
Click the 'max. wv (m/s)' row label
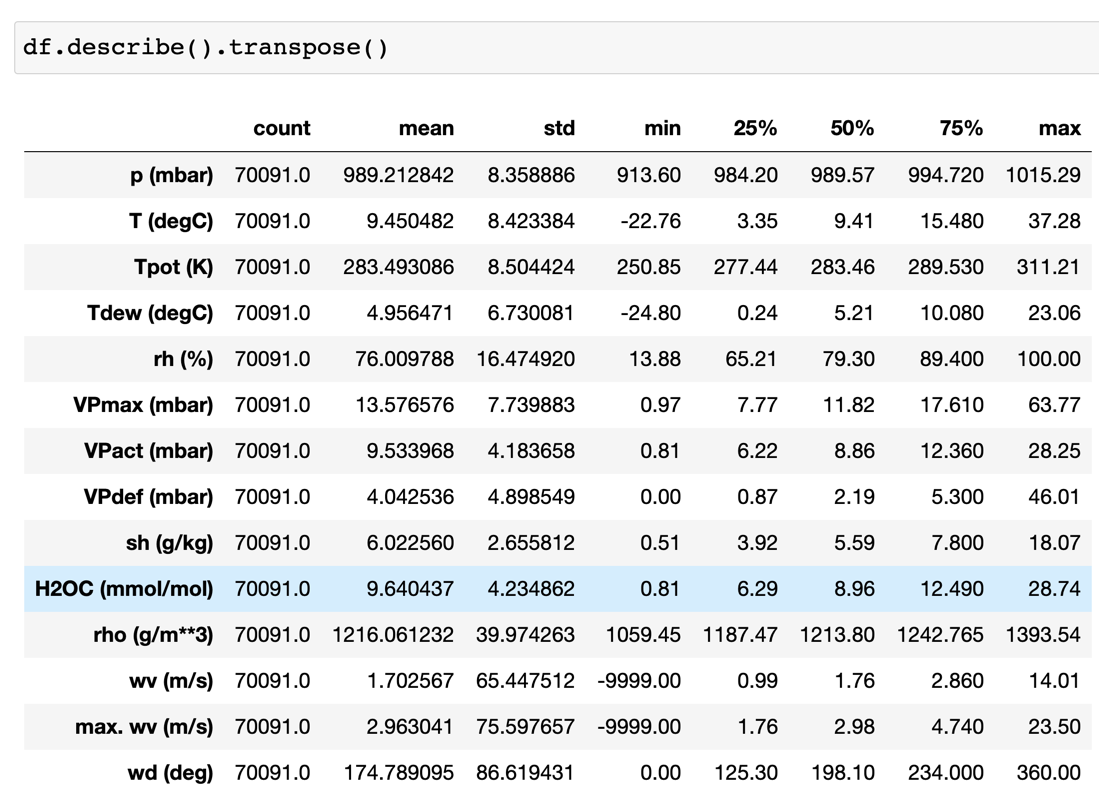click(144, 727)
